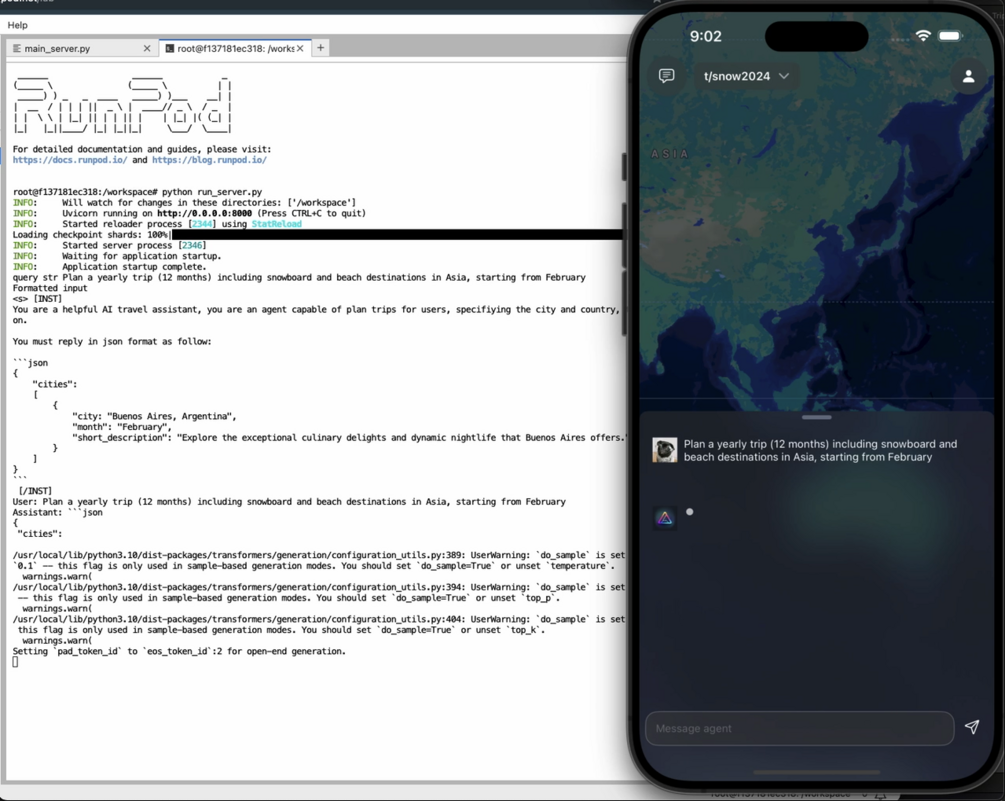Open the chat list icon in phone app

point(667,76)
